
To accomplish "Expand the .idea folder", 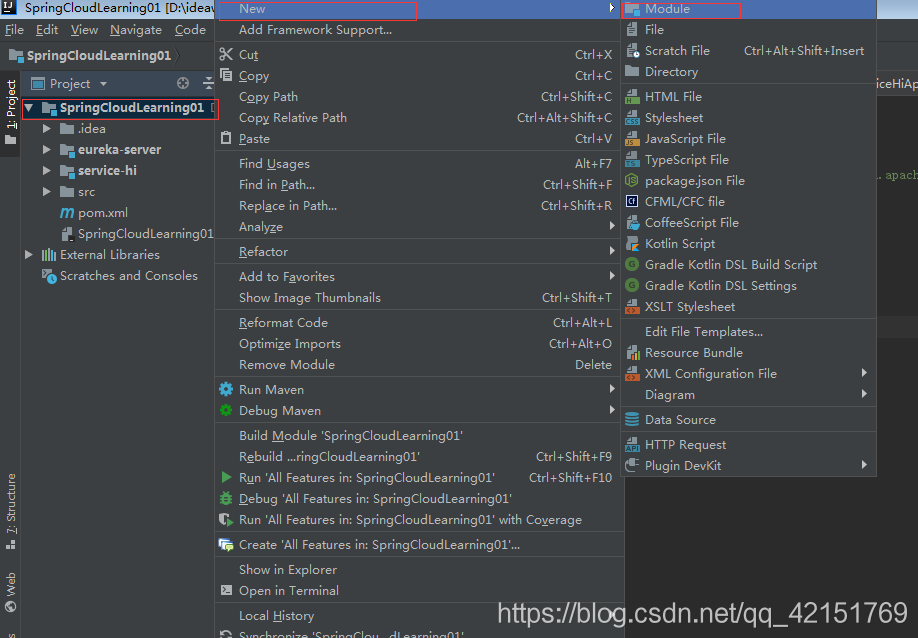I will [x=46, y=129].
